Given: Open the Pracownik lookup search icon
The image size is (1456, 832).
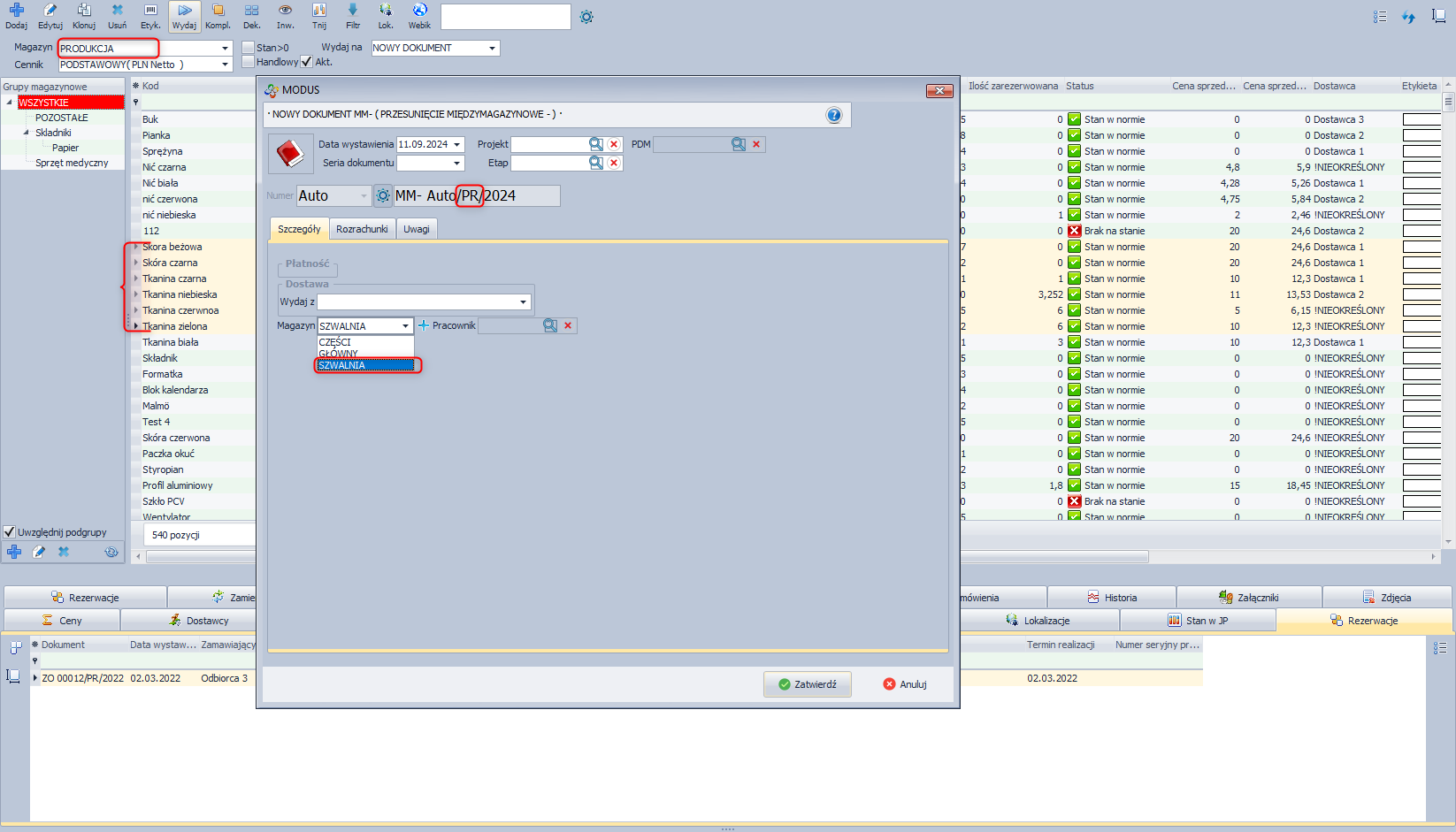Looking at the screenshot, I should [x=550, y=325].
